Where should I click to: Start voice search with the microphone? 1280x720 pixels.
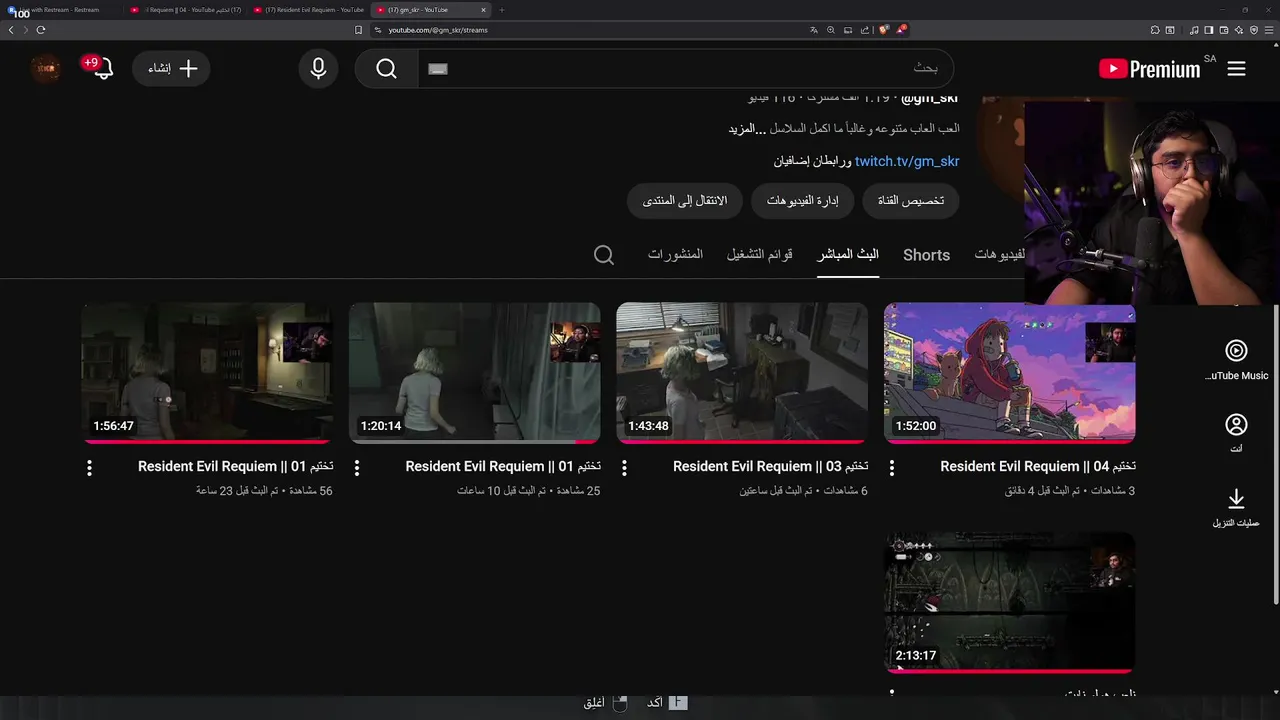318,68
